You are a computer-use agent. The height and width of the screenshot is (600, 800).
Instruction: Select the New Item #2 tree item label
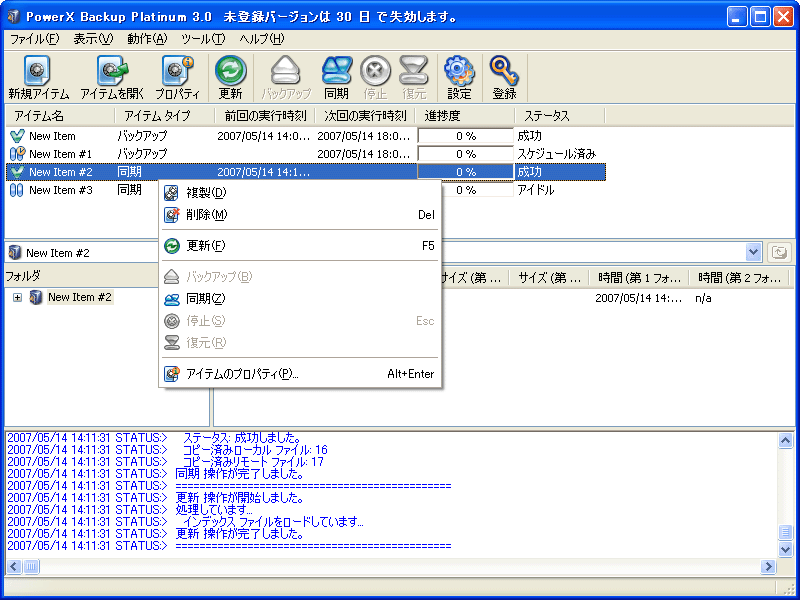pos(80,297)
